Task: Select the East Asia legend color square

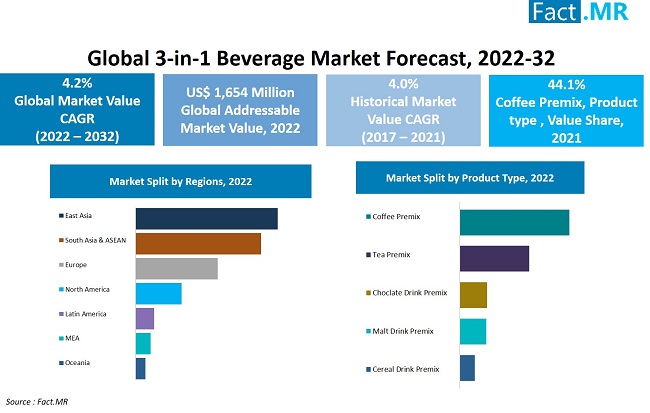Action: [x=61, y=216]
